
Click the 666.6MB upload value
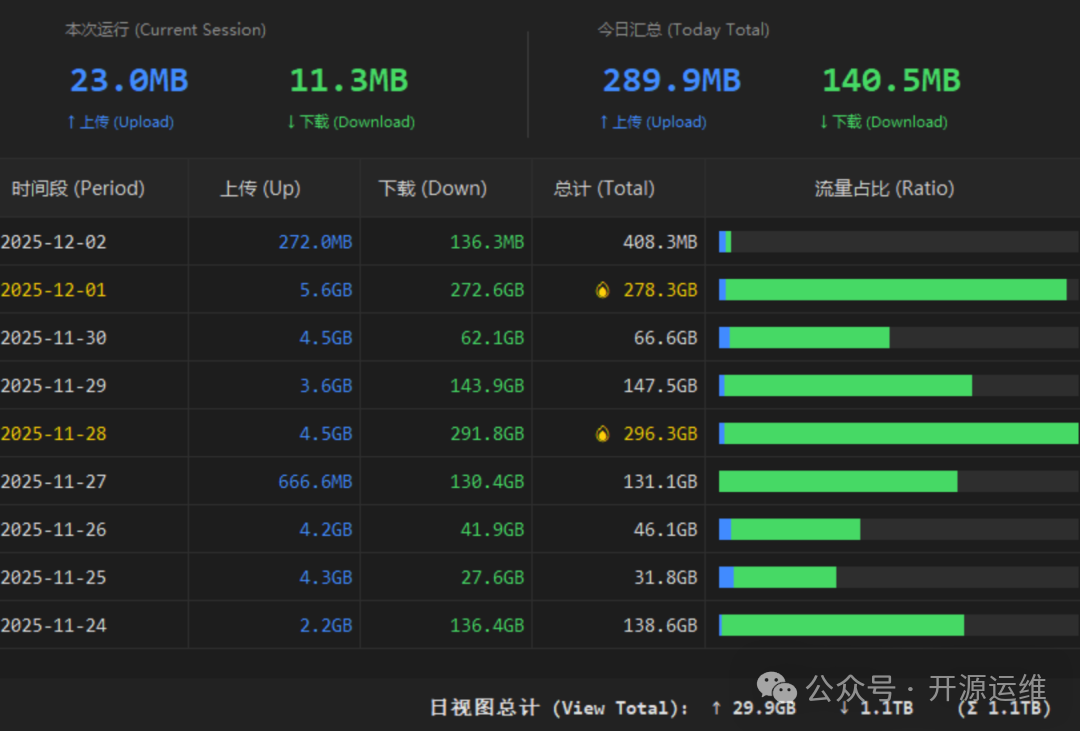(x=315, y=482)
